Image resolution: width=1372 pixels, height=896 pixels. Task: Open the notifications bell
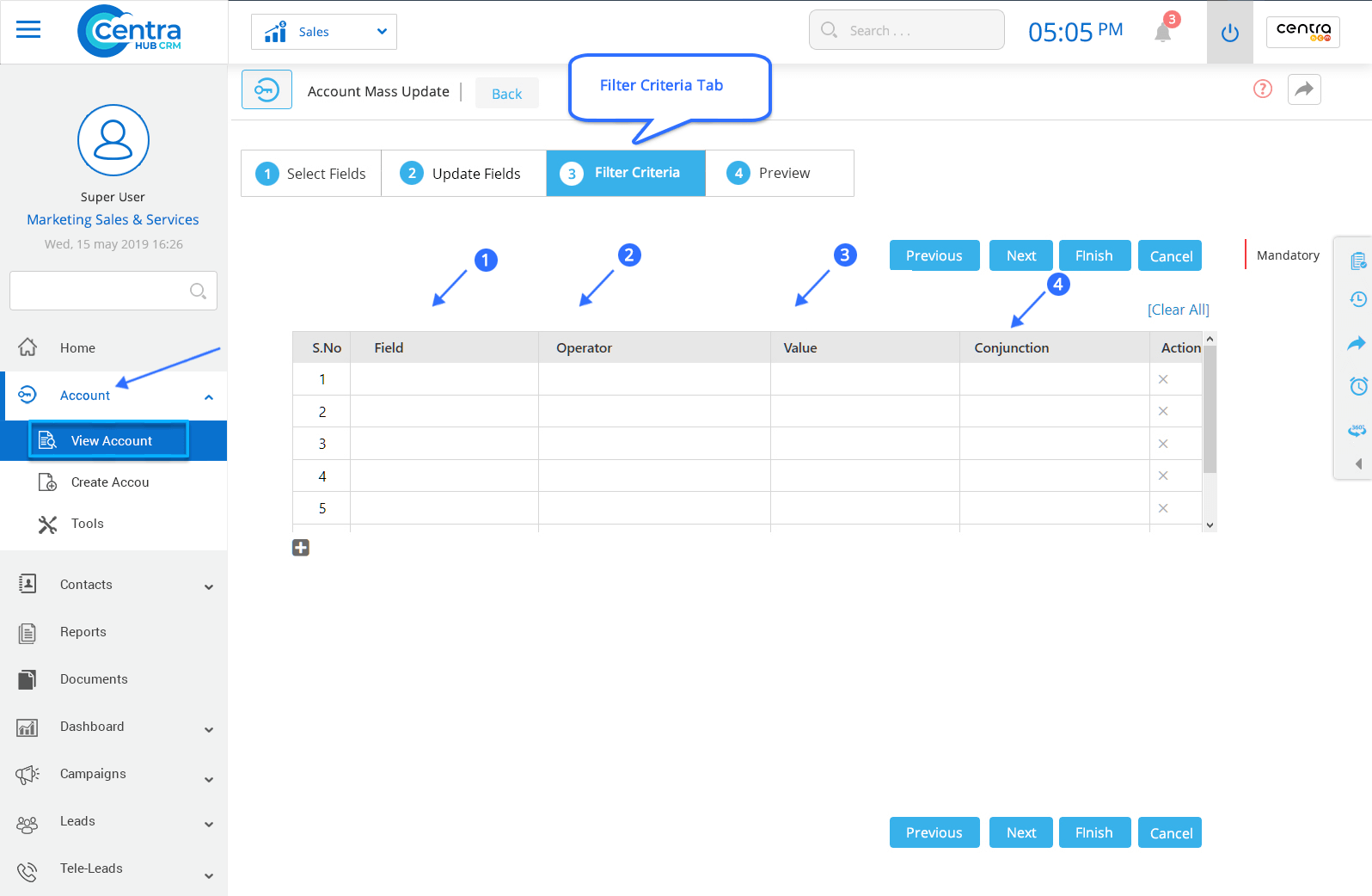[1163, 32]
